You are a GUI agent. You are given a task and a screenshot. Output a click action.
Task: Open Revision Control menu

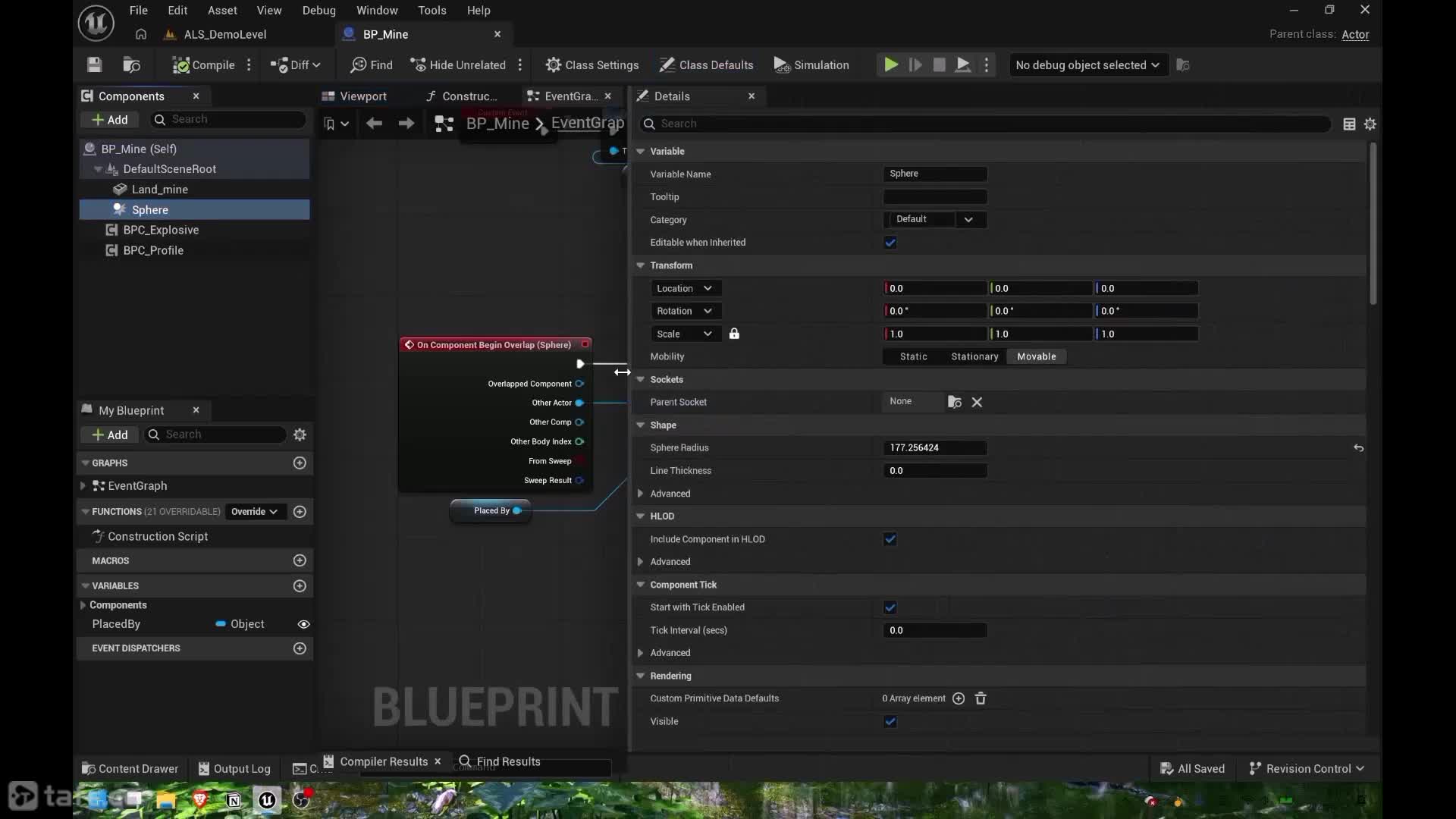pos(1307,769)
